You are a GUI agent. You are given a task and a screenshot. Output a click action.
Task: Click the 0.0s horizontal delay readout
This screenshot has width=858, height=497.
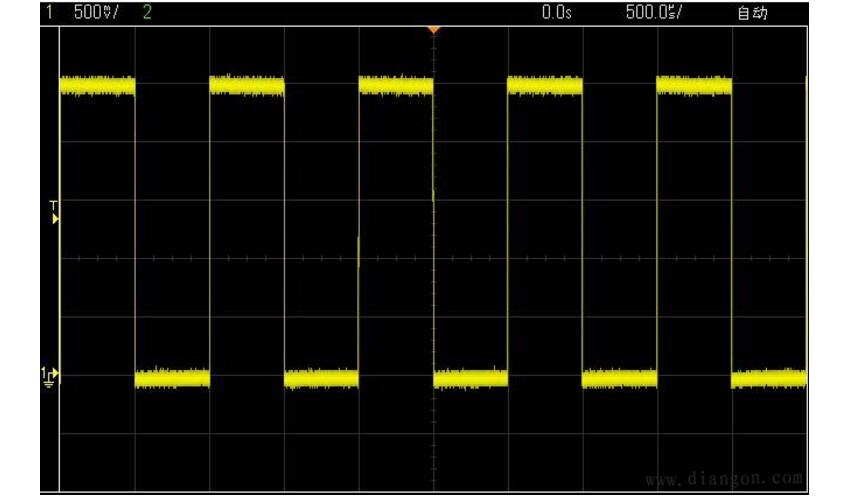pyautogui.click(x=556, y=12)
